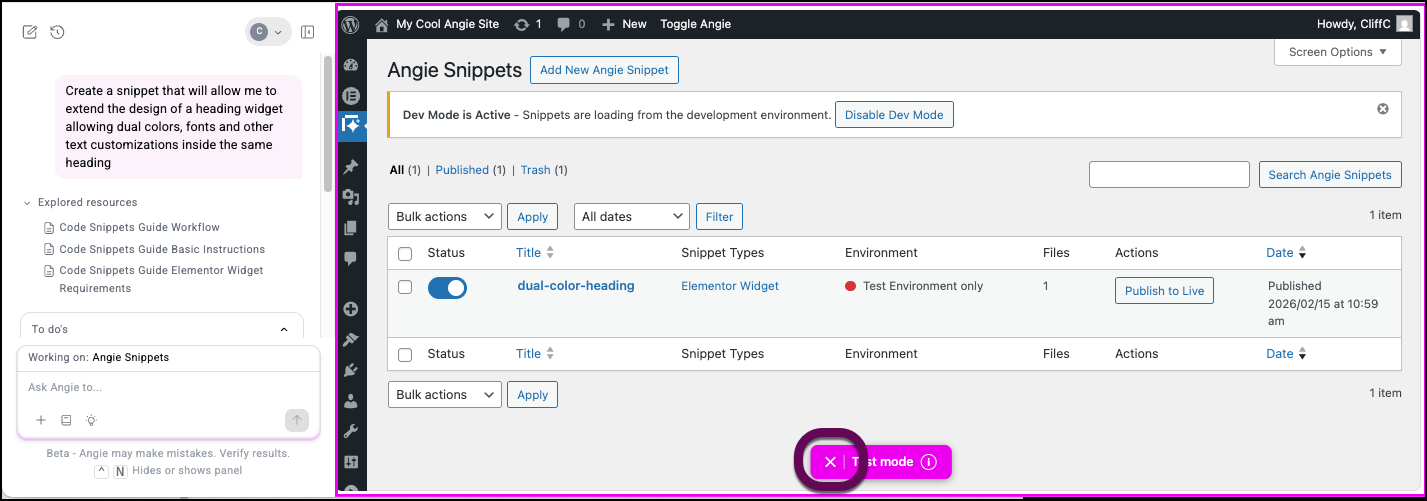This screenshot has width=1427, height=501.
Task: Check the dual-color-heading row checkbox
Action: [405, 287]
